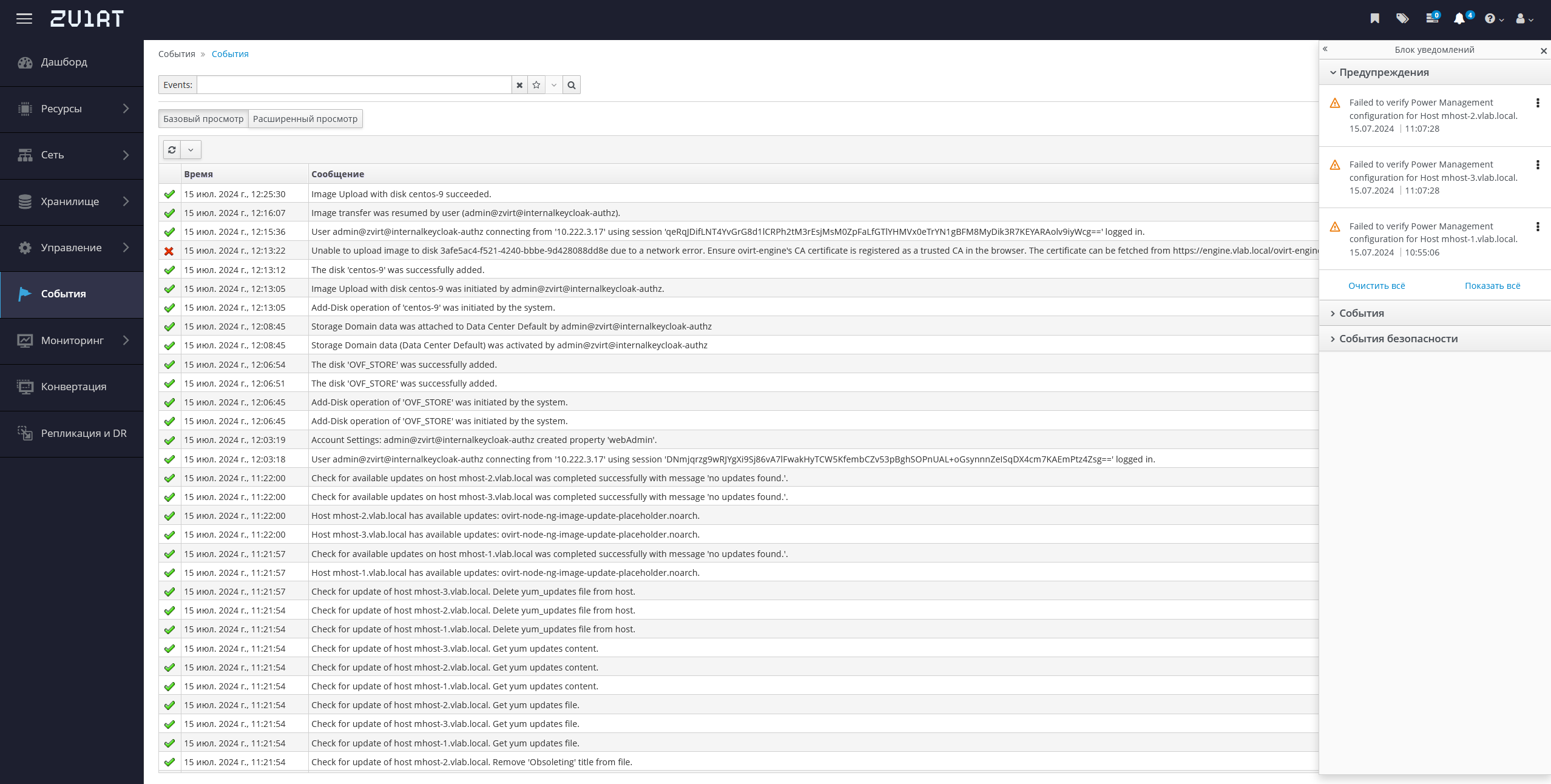Expand Ресурсы menu
The height and width of the screenshot is (784, 1551).
pyautogui.click(x=72, y=109)
